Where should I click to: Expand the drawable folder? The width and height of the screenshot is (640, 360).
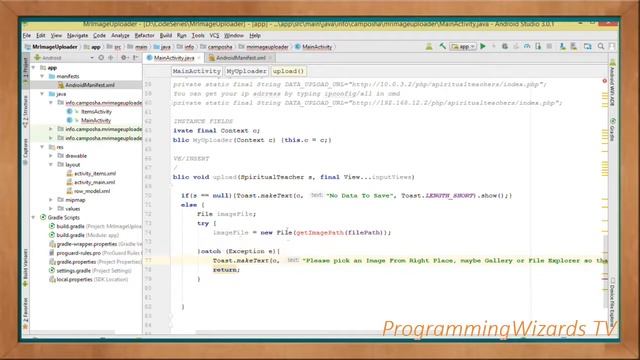pyautogui.click(x=51, y=156)
